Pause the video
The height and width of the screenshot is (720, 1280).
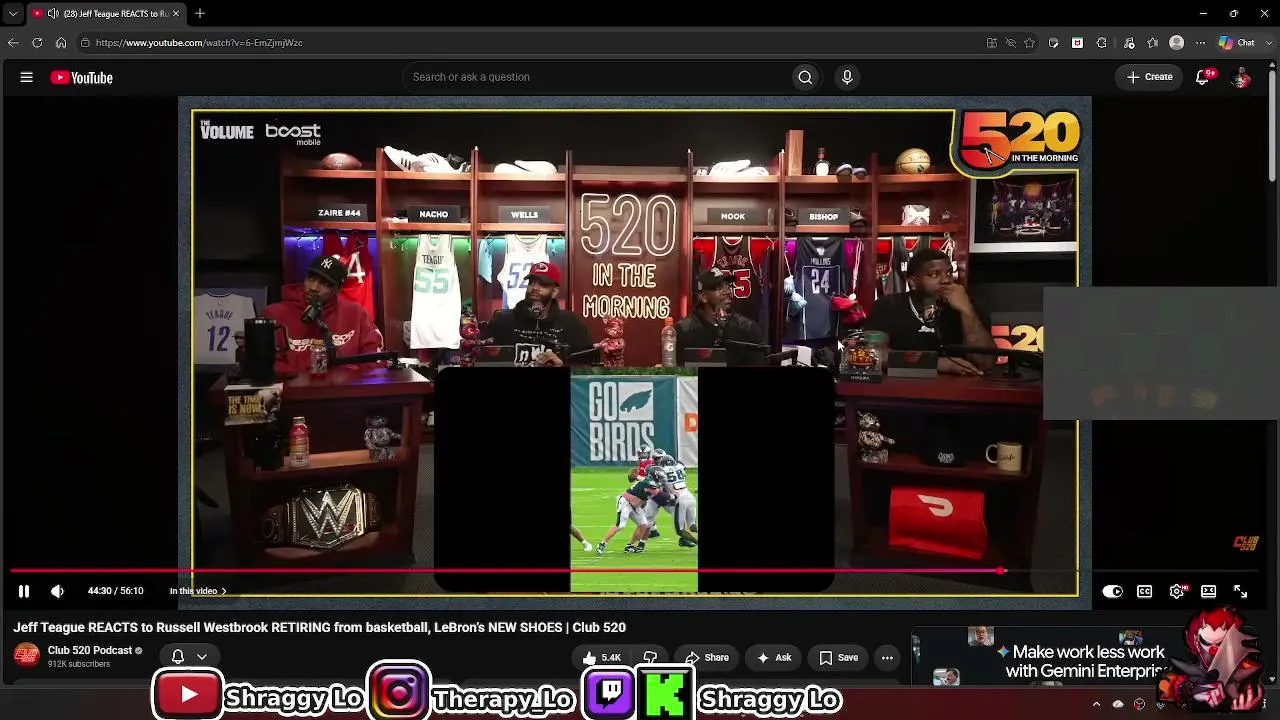tap(24, 591)
